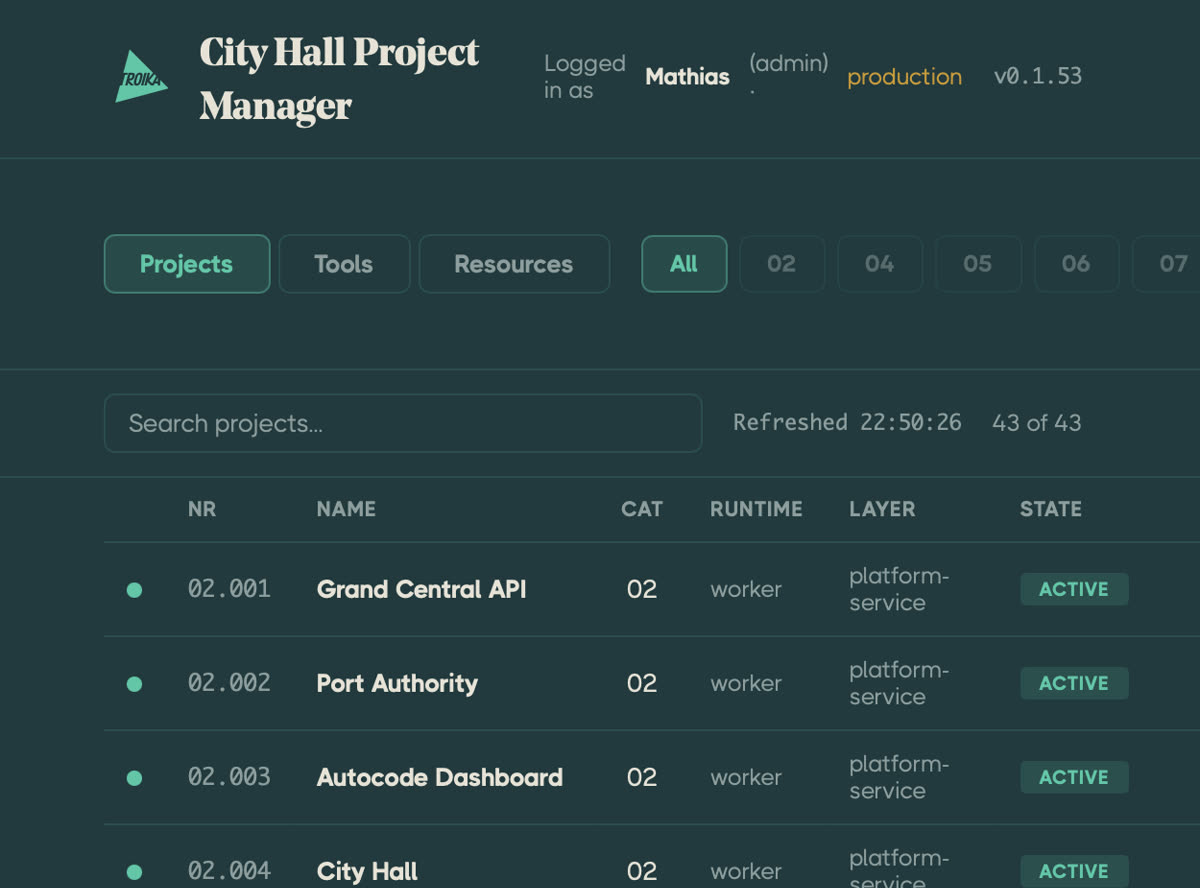
Task: Sort by CAT column header
Action: (642, 509)
